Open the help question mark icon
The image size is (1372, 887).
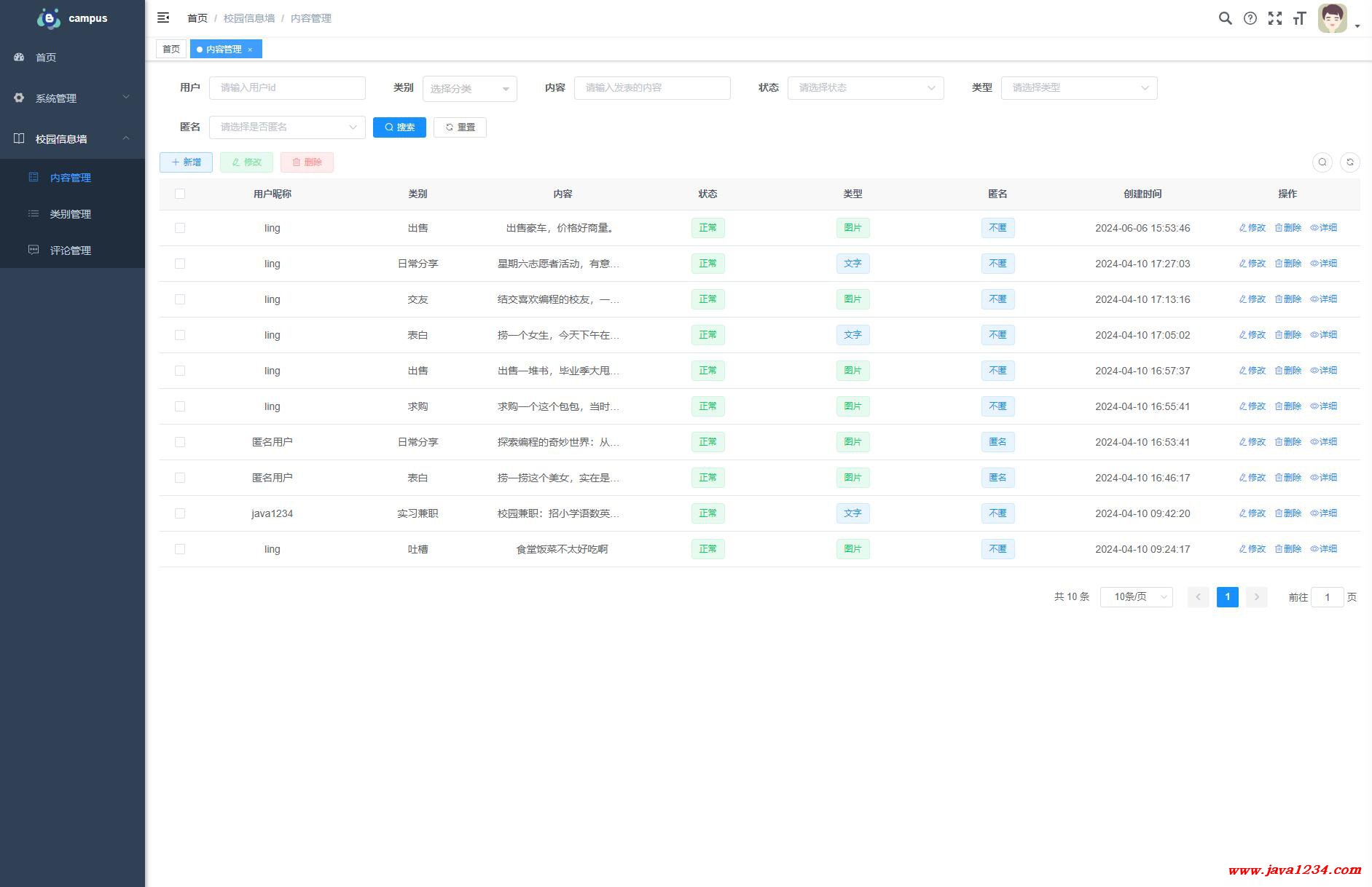[x=1250, y=18]
